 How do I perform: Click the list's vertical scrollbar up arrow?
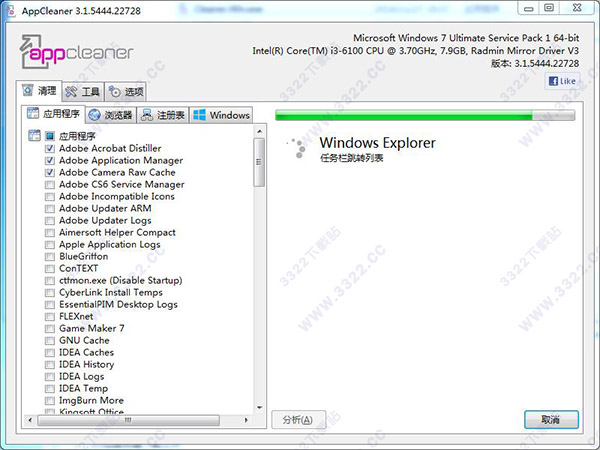(259, 132)
